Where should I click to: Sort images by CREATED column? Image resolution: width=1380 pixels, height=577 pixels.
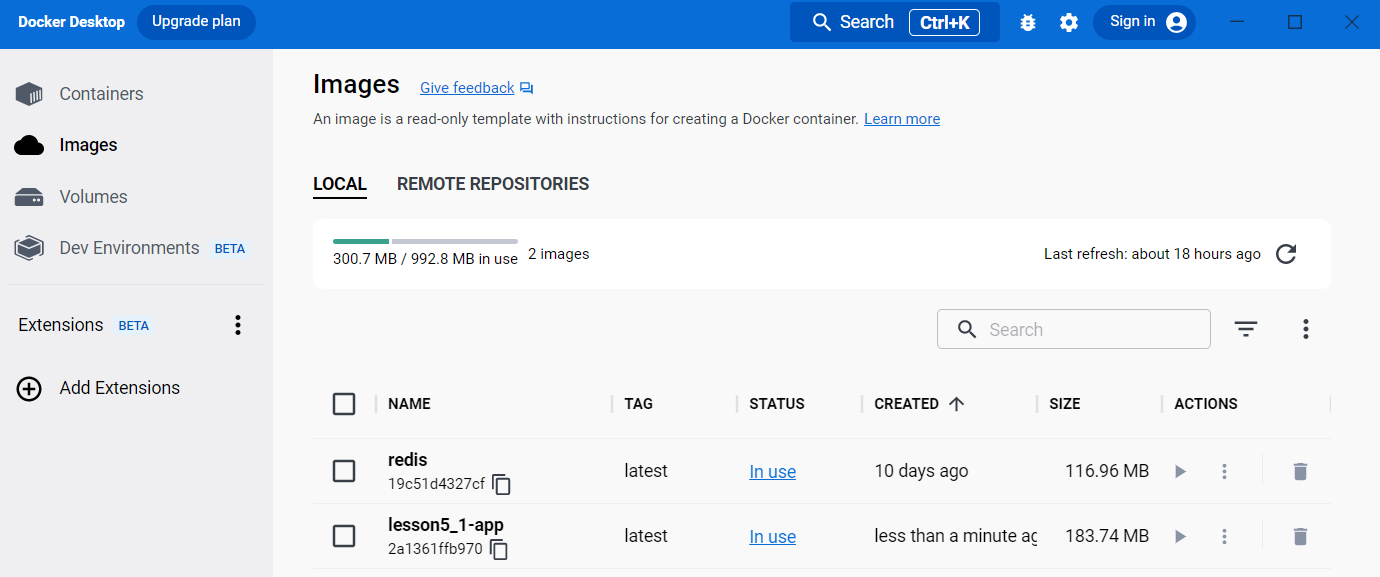click(906, 404)
